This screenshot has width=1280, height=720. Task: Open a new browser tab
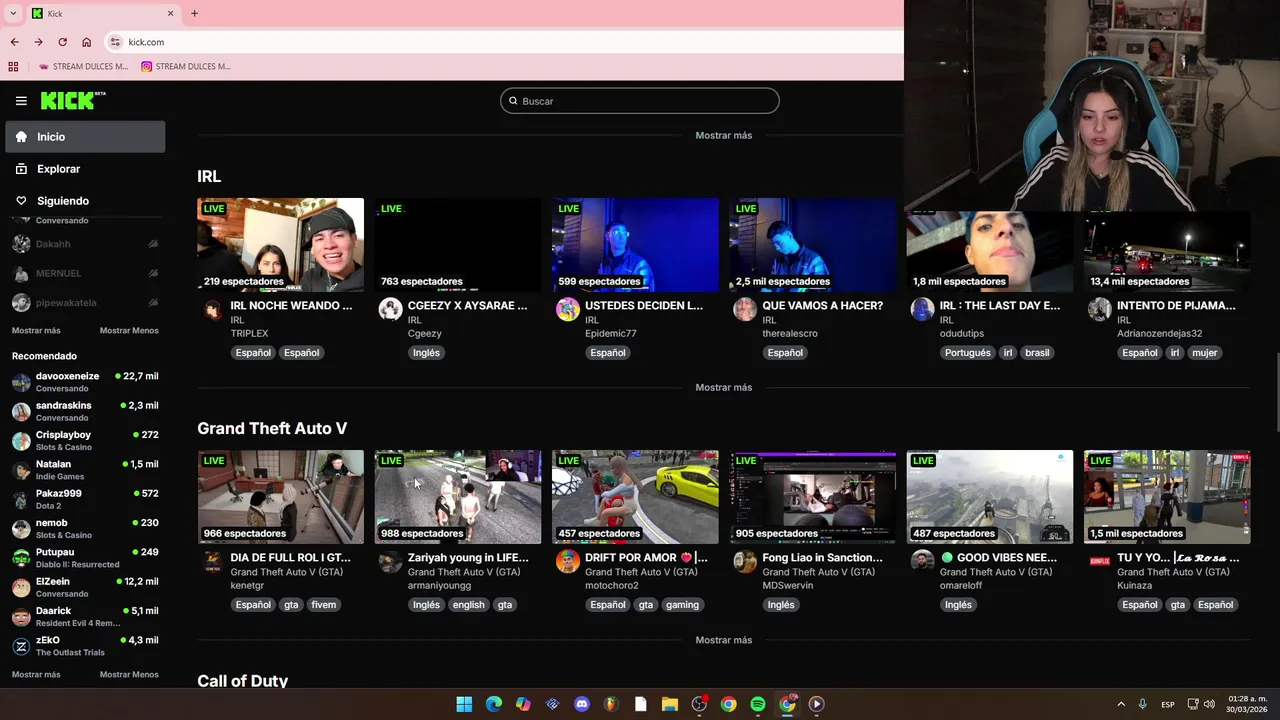pyautogui.click(x=194, y=13)
